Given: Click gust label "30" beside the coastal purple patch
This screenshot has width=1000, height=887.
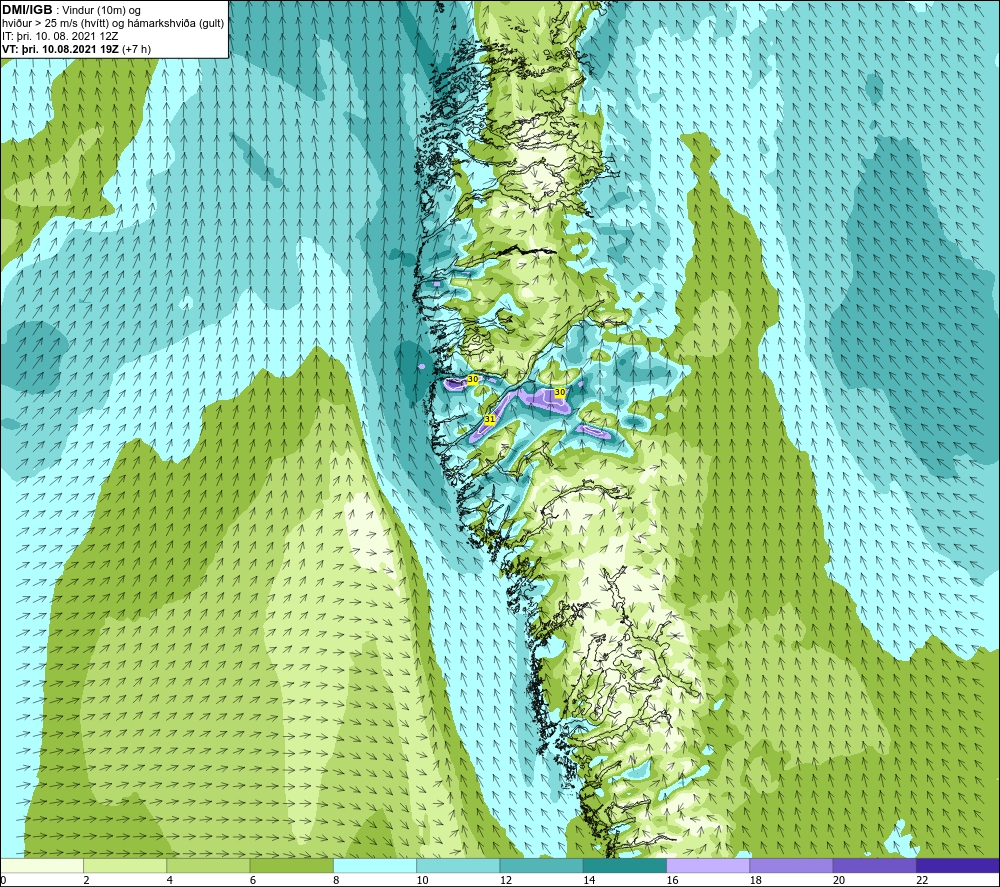Looking at the screenshot, I should point(473,379).
